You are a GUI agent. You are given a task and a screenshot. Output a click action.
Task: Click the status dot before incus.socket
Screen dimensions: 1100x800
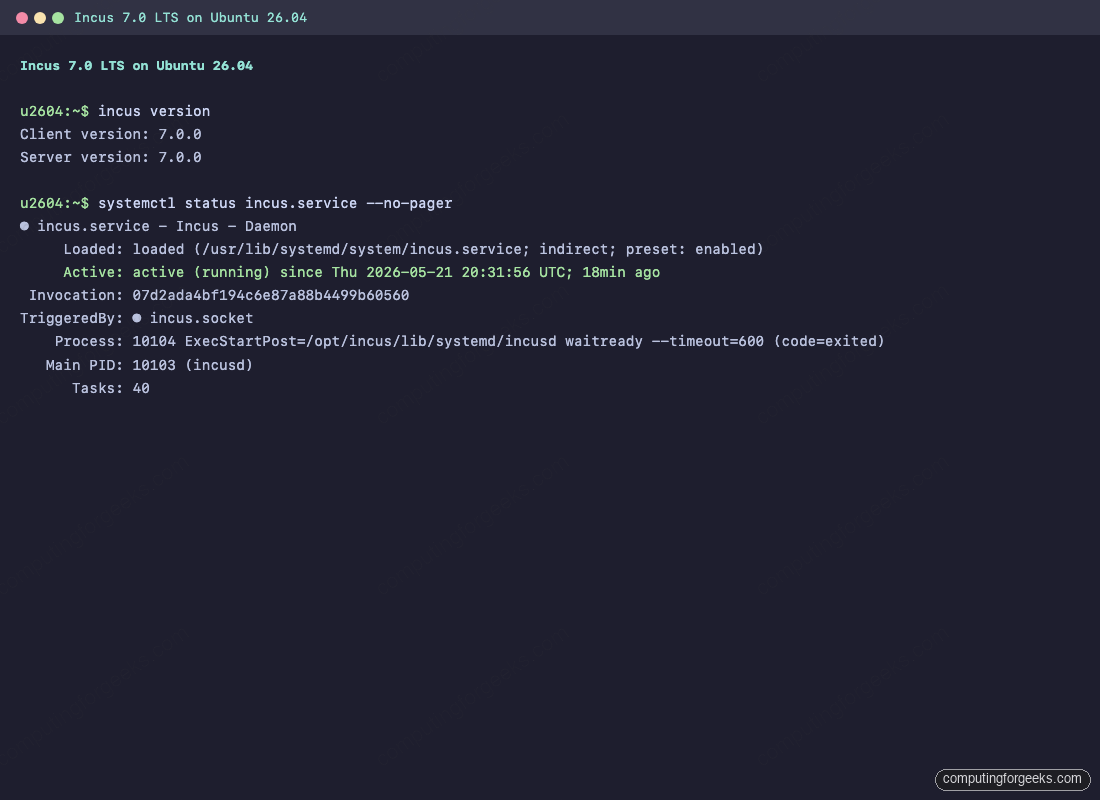[137, 318]
